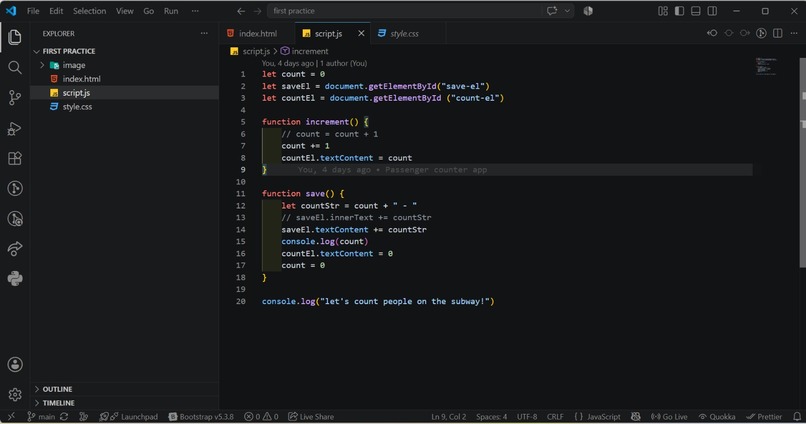Split the editor to the right
The image size is (806, 424).
click(x=778, y=33)
